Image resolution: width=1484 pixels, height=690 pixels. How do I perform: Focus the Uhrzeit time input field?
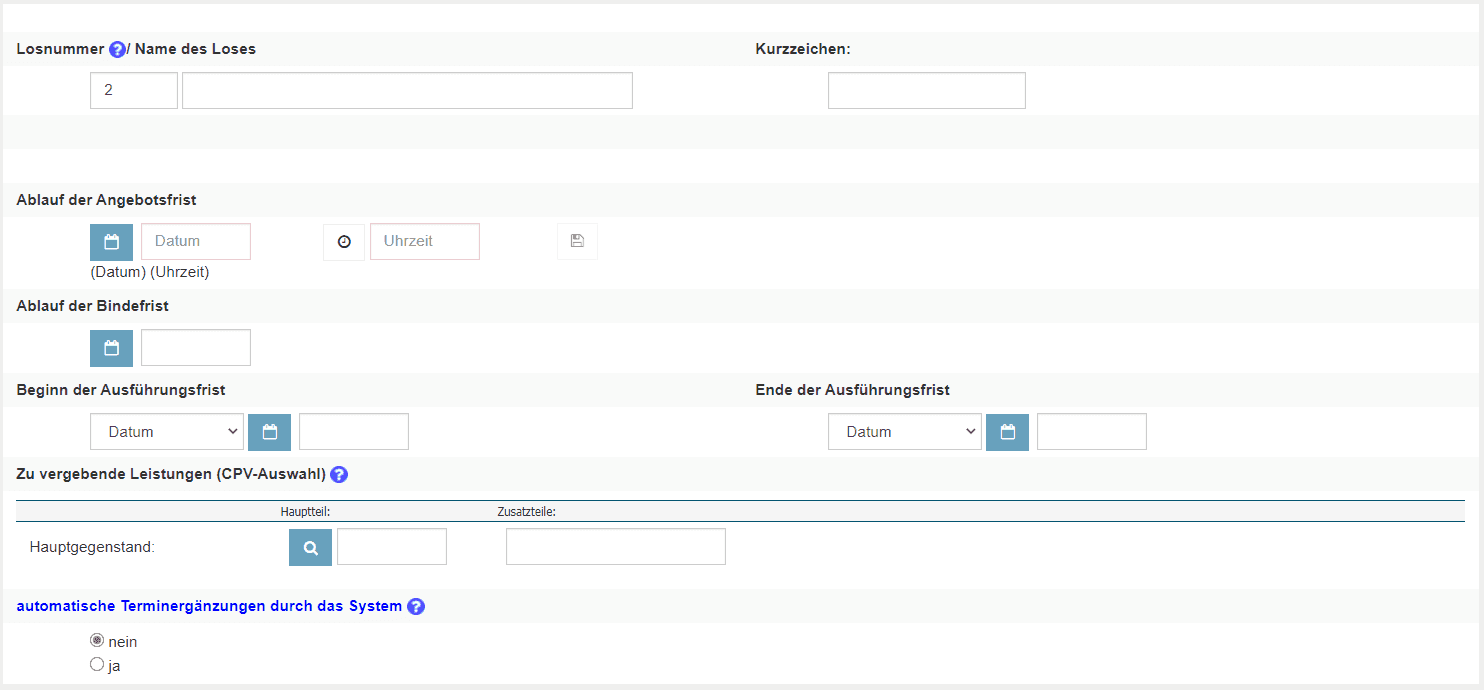pyautogui.click(x=425, y=242)
